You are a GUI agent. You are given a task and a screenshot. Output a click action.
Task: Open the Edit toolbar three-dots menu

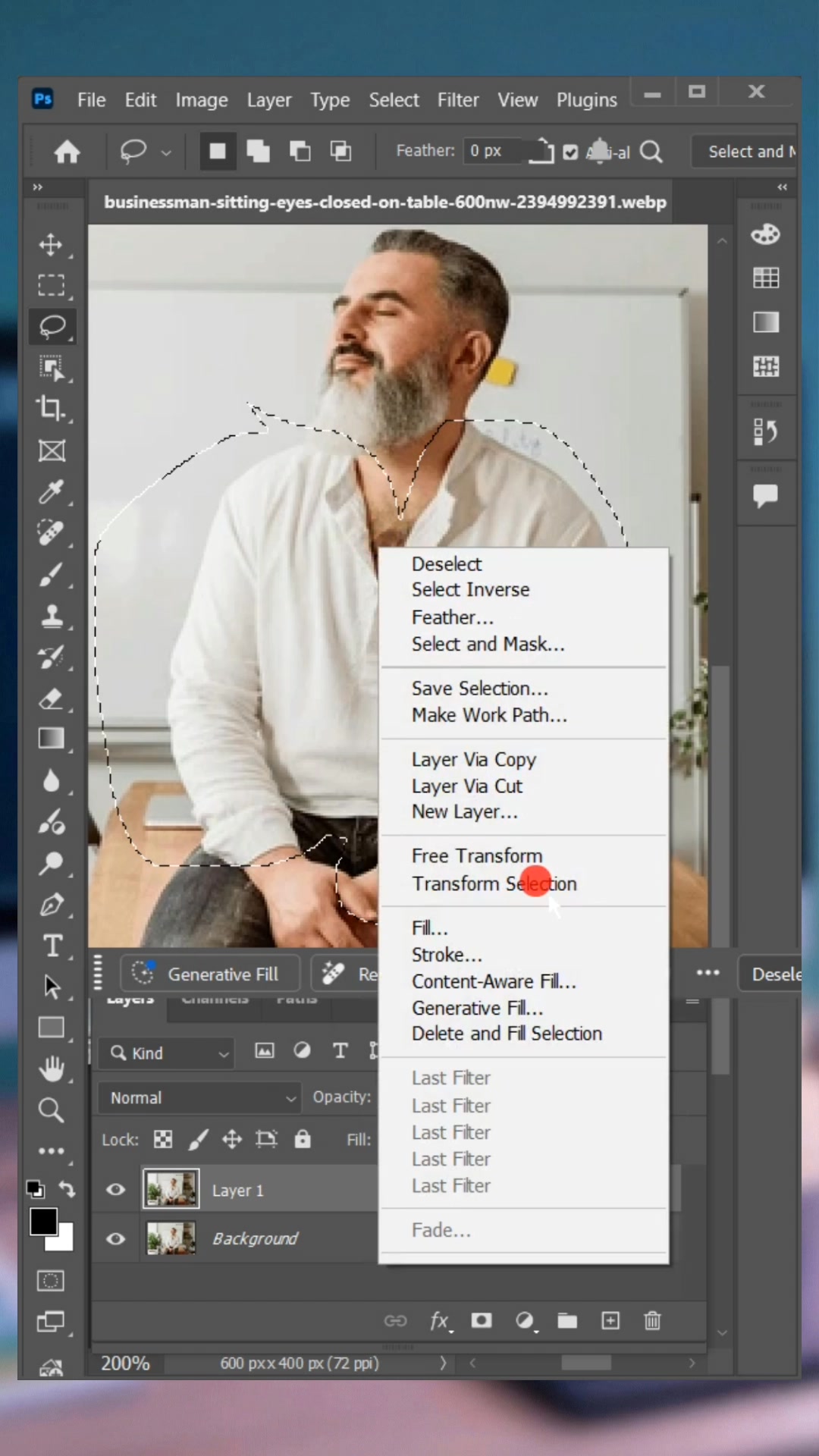pos(51,1151)
